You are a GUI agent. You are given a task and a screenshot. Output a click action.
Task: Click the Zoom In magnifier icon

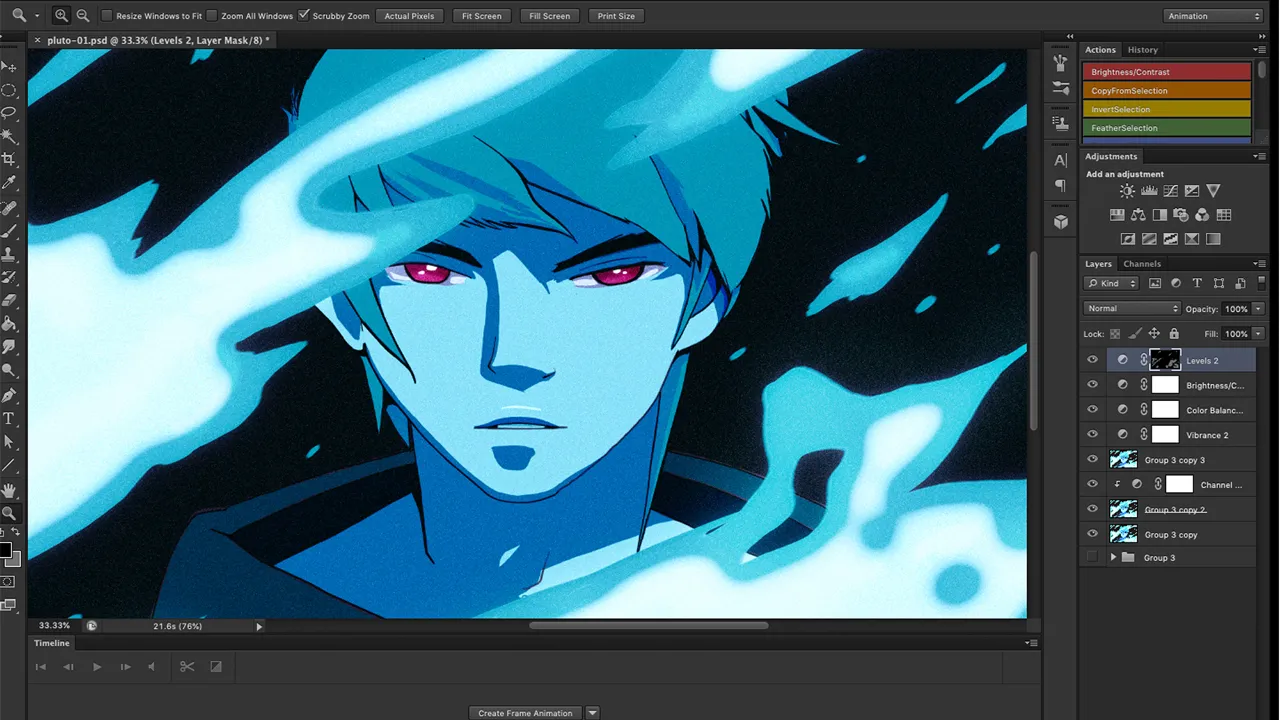point(61,16)
